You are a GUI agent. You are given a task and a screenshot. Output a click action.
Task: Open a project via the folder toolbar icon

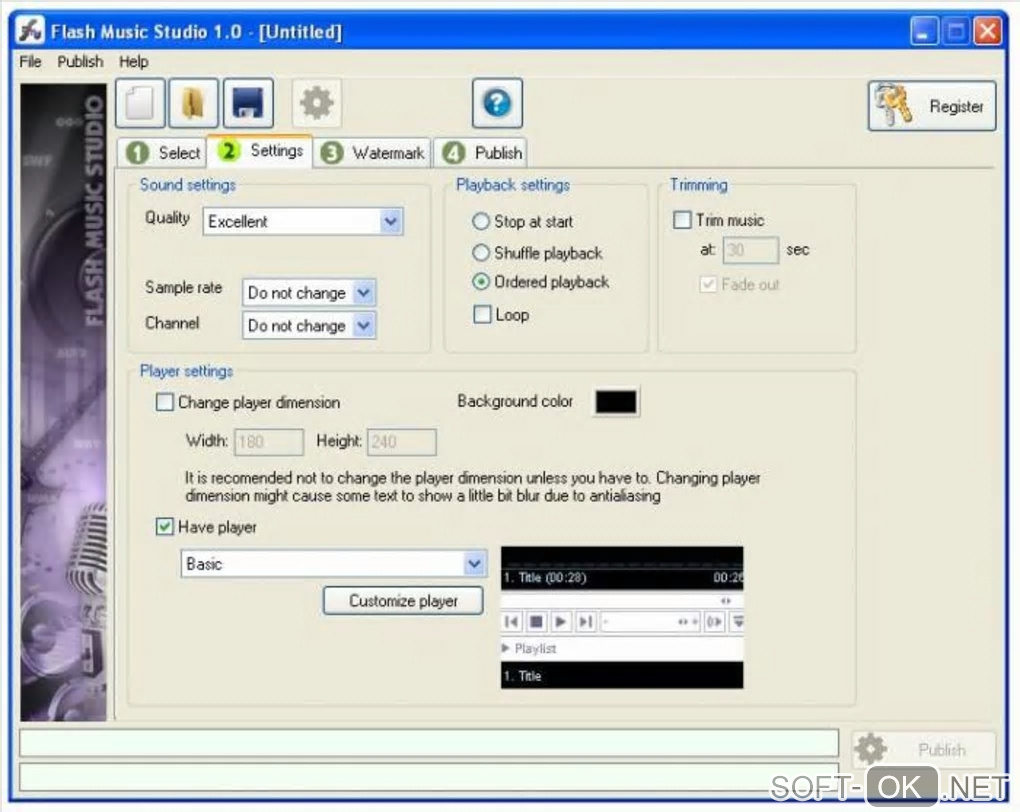click(x=193, y=103)
